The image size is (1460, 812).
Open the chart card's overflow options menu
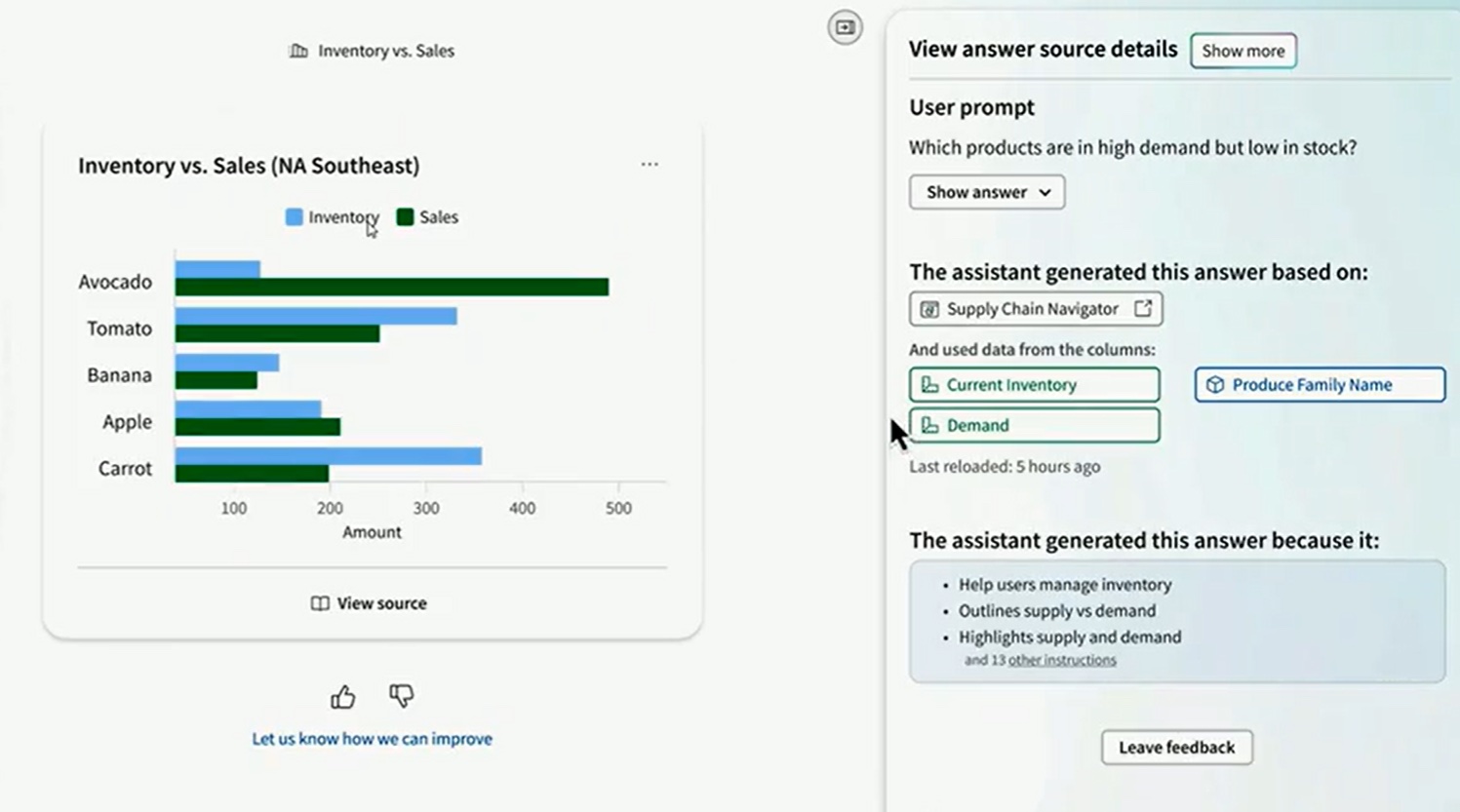(650, 165)
